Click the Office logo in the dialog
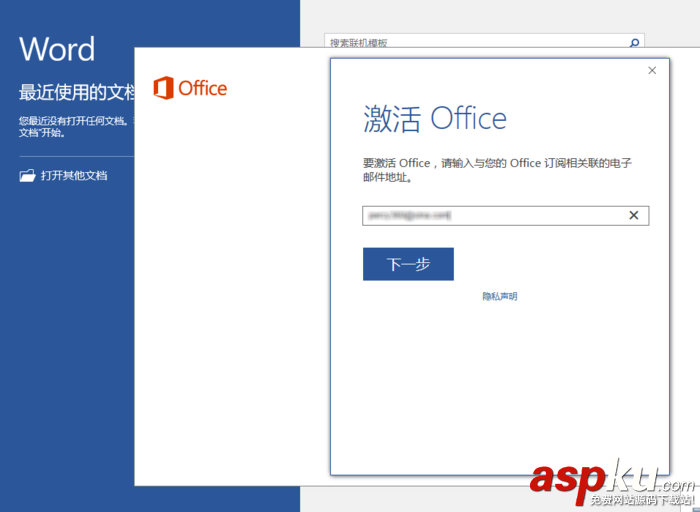This screenshot has width=700, height=512. [190, 87]
